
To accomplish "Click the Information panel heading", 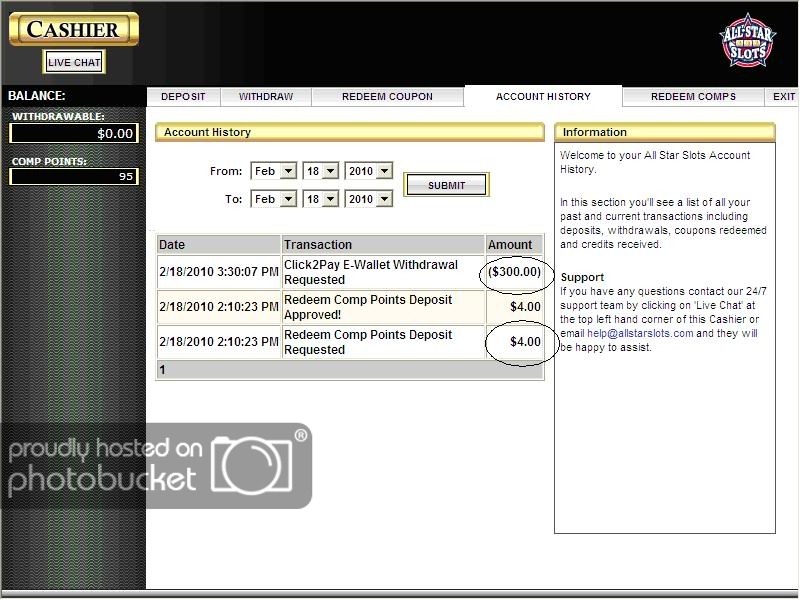I will 665,132.
